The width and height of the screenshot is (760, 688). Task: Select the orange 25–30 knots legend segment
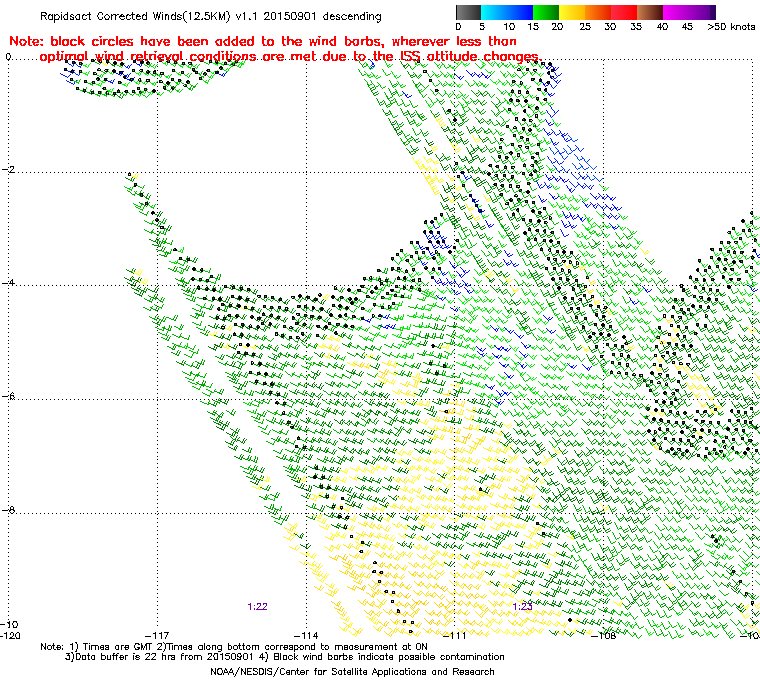(x=598, y=12)
